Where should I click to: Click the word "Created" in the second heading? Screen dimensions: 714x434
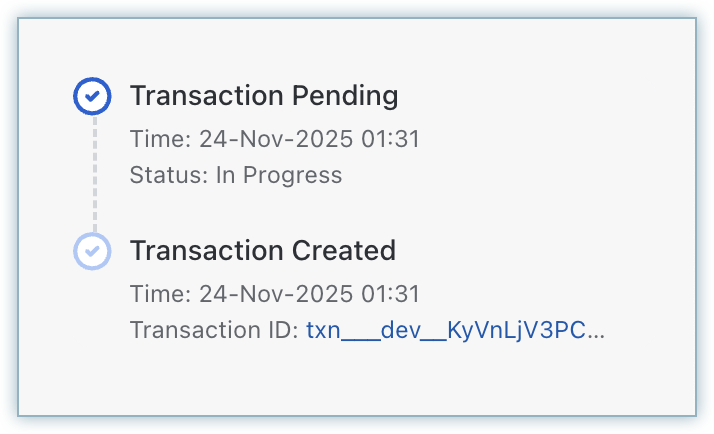343,250
